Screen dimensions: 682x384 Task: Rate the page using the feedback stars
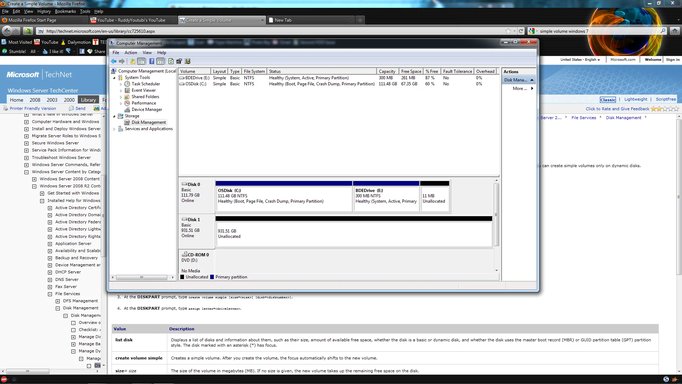(x=665, y=109)
